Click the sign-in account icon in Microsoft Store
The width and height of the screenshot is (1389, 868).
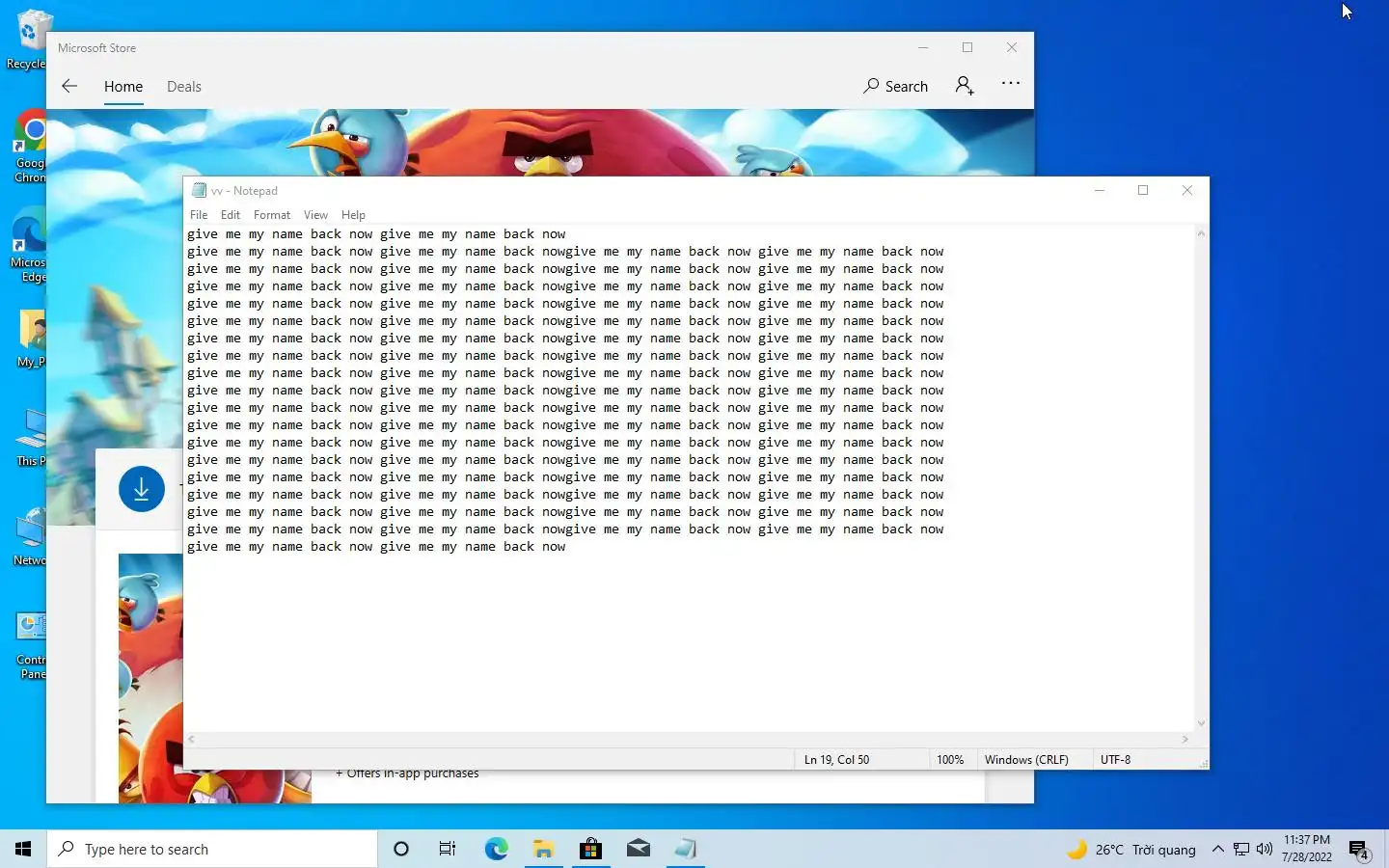click(965, 86)
